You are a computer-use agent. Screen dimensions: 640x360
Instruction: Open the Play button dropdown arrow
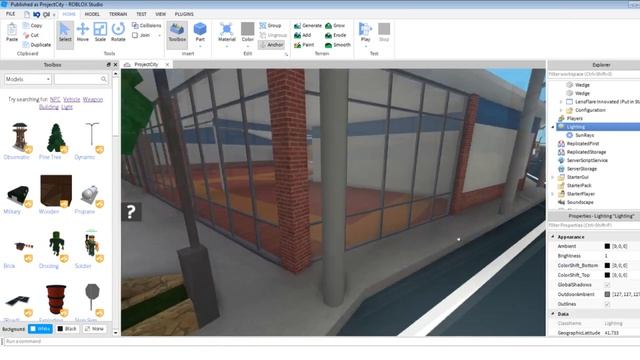tap(365, 47)
